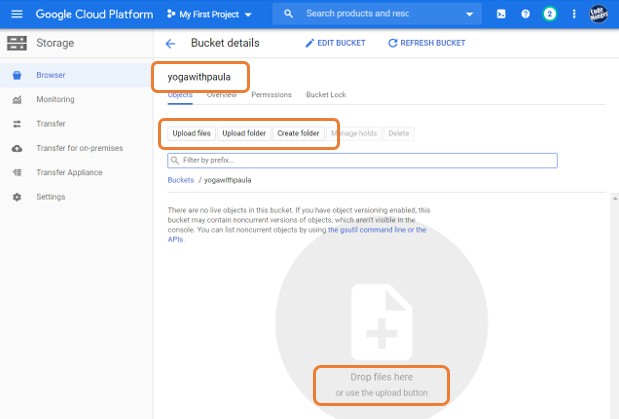Select Transfer in the sidebar

tap(76, 124)
